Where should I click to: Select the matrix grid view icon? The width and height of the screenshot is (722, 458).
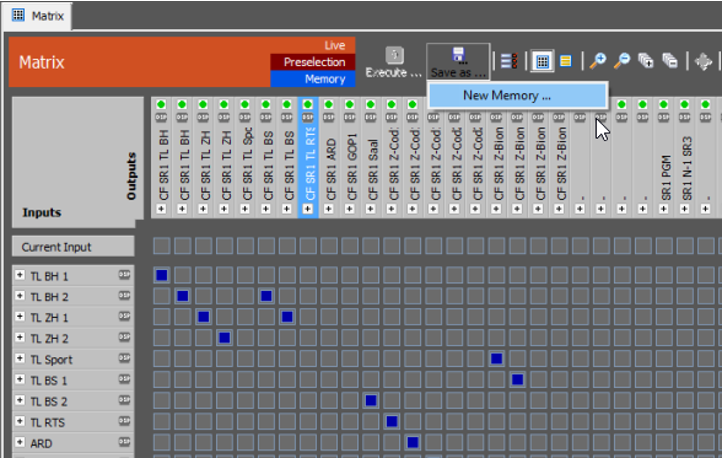[x=542, y=61]
